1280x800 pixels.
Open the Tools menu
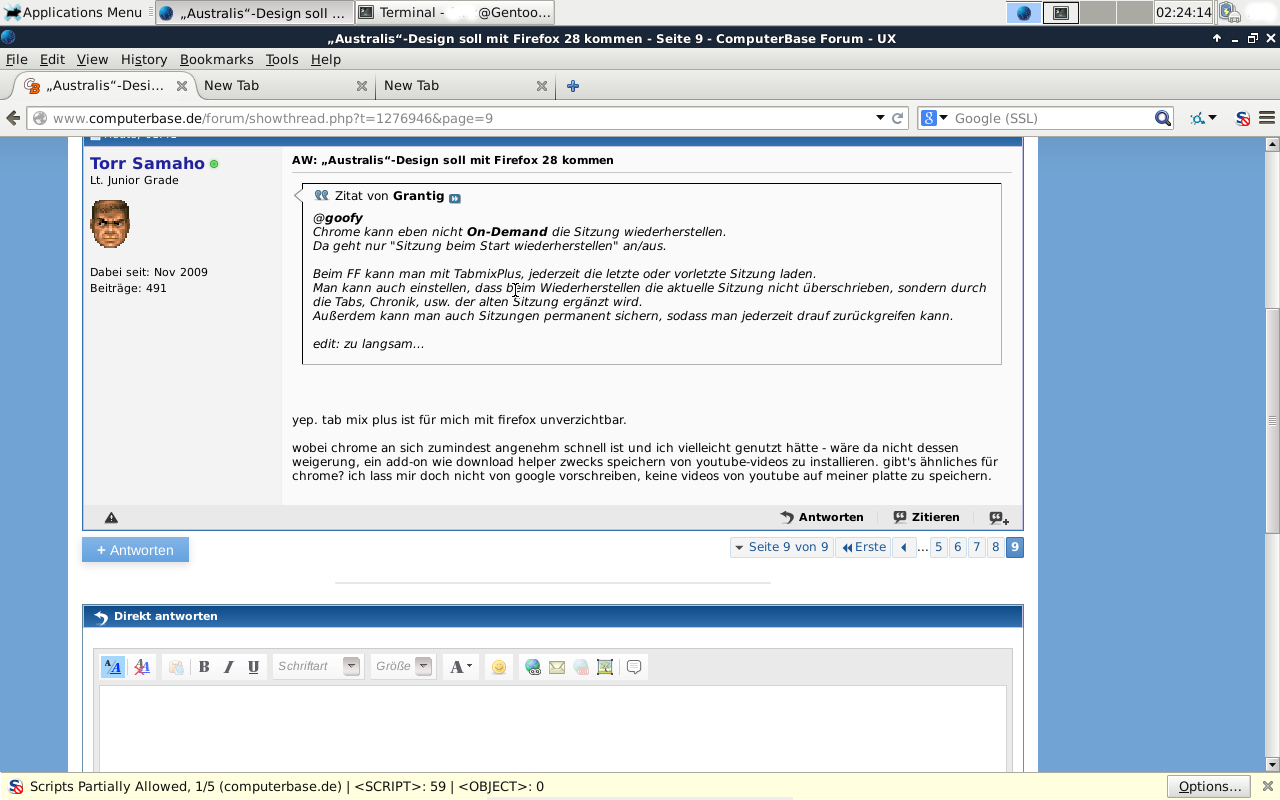[282, 59]
